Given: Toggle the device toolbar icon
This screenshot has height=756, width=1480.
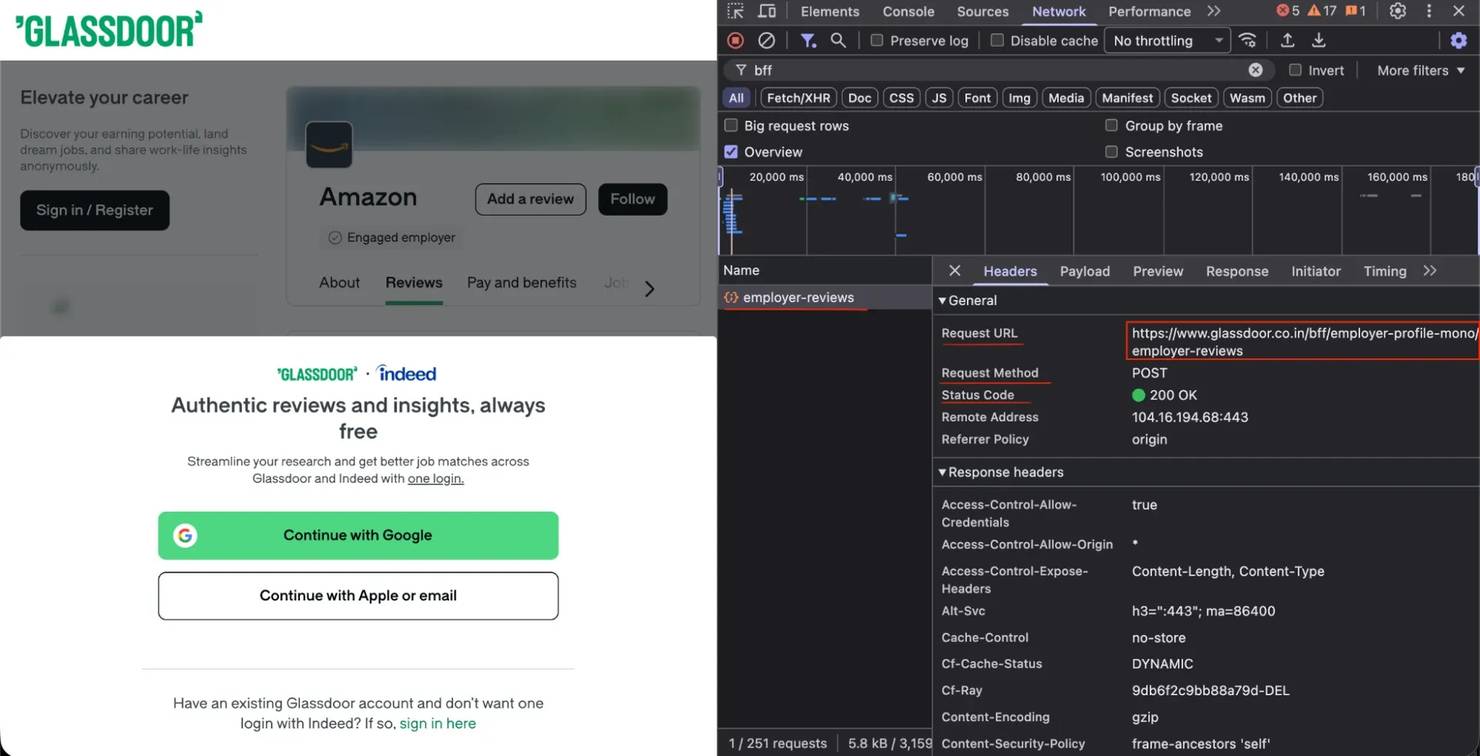Looking at the screenshot, I should click(767, 11).
